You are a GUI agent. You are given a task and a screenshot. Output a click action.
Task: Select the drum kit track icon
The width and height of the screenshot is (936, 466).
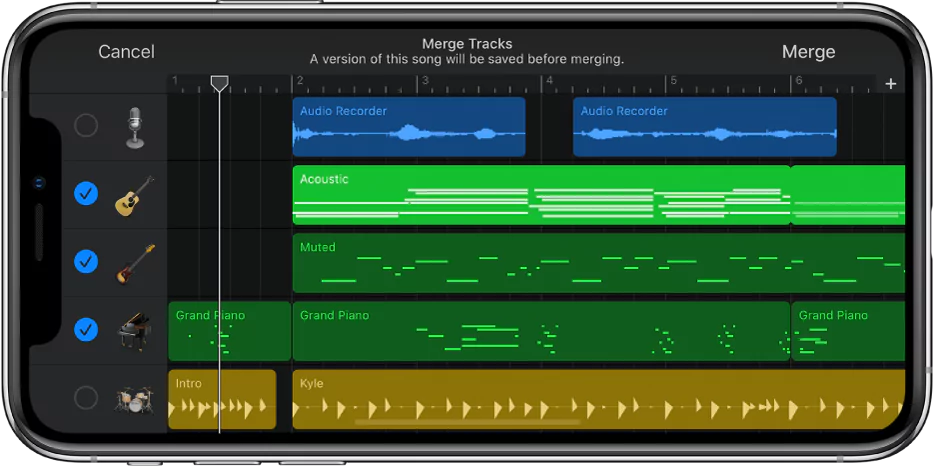134,399
